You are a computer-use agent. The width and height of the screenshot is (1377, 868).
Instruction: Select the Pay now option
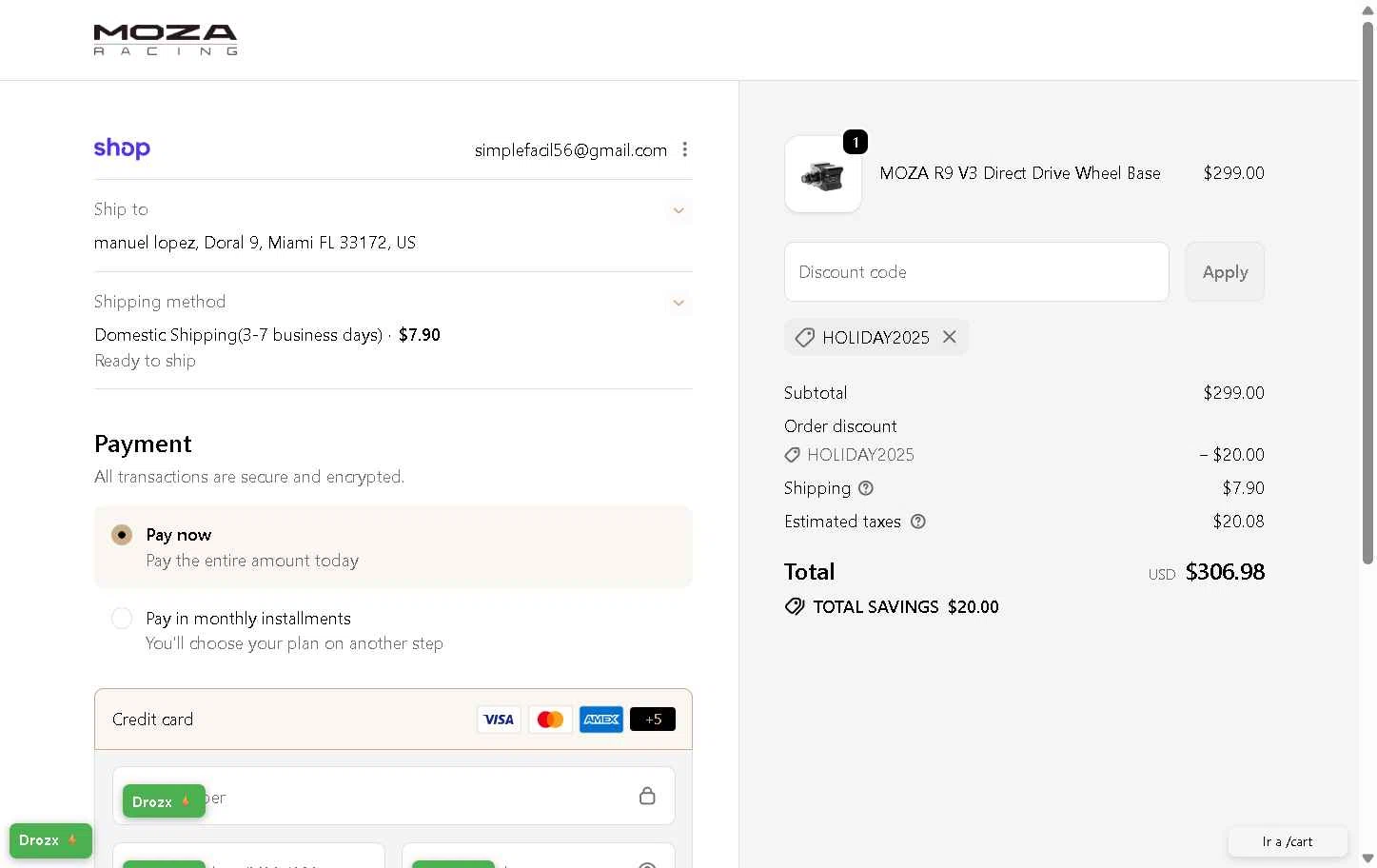(x=122, y=535)
